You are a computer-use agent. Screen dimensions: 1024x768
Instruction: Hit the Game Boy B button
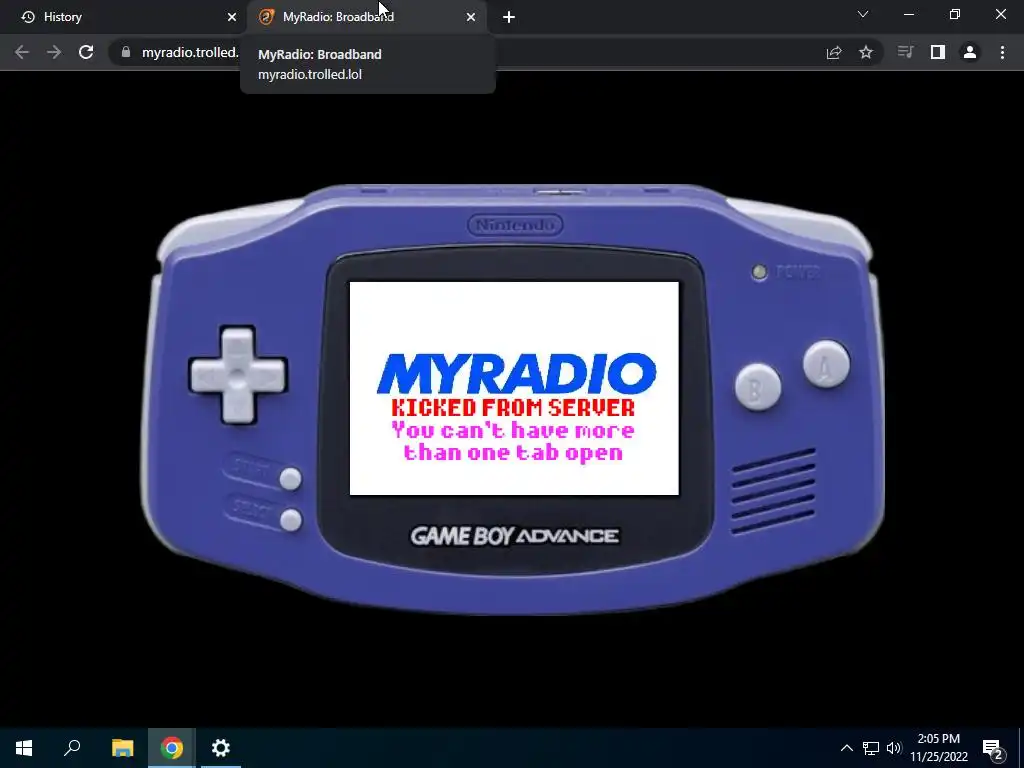point(758,387)
